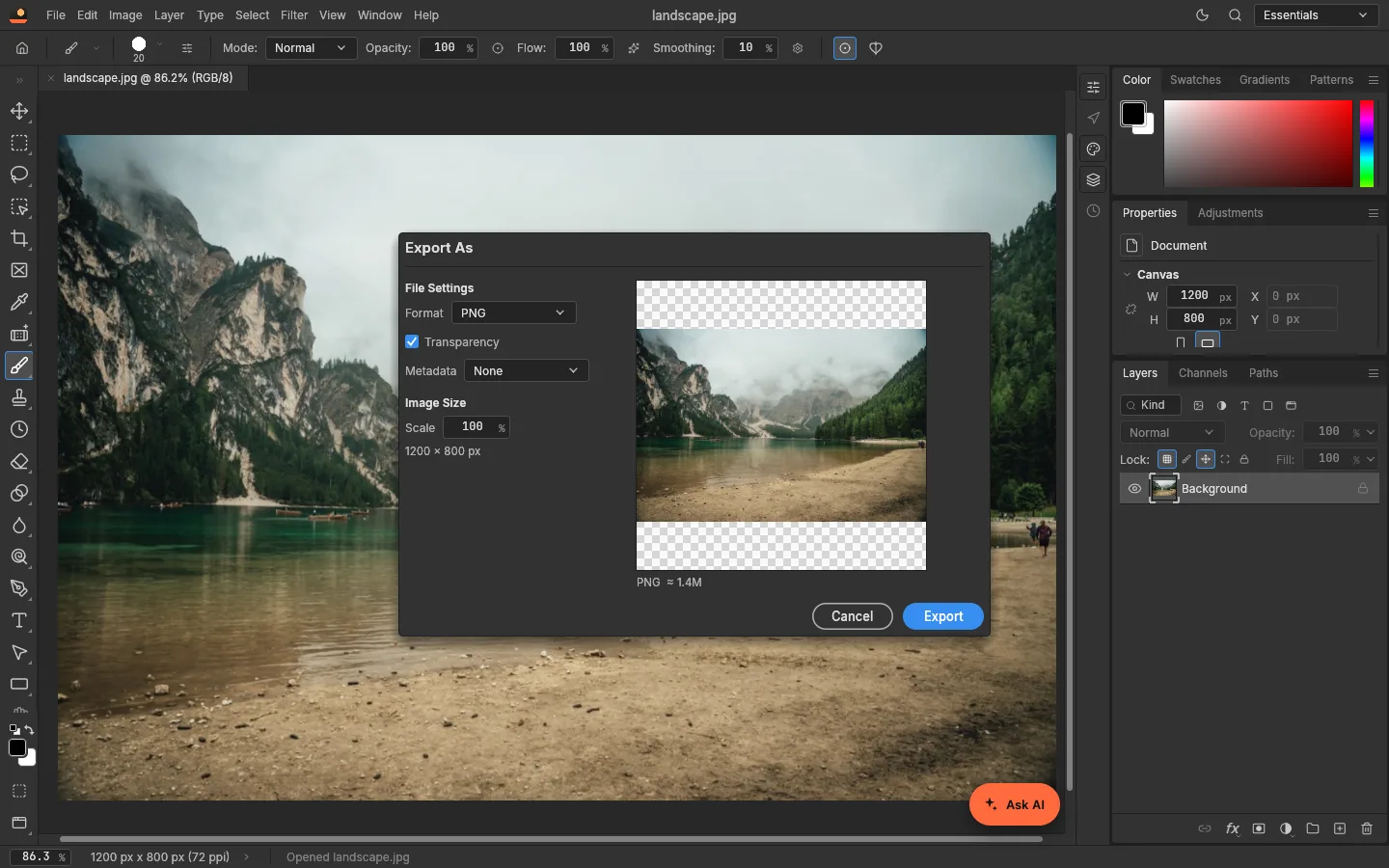The width and height of the screenshot is (1389, 868).
Task: Switch to the Adjustments tab
Action: (1230, 213)
